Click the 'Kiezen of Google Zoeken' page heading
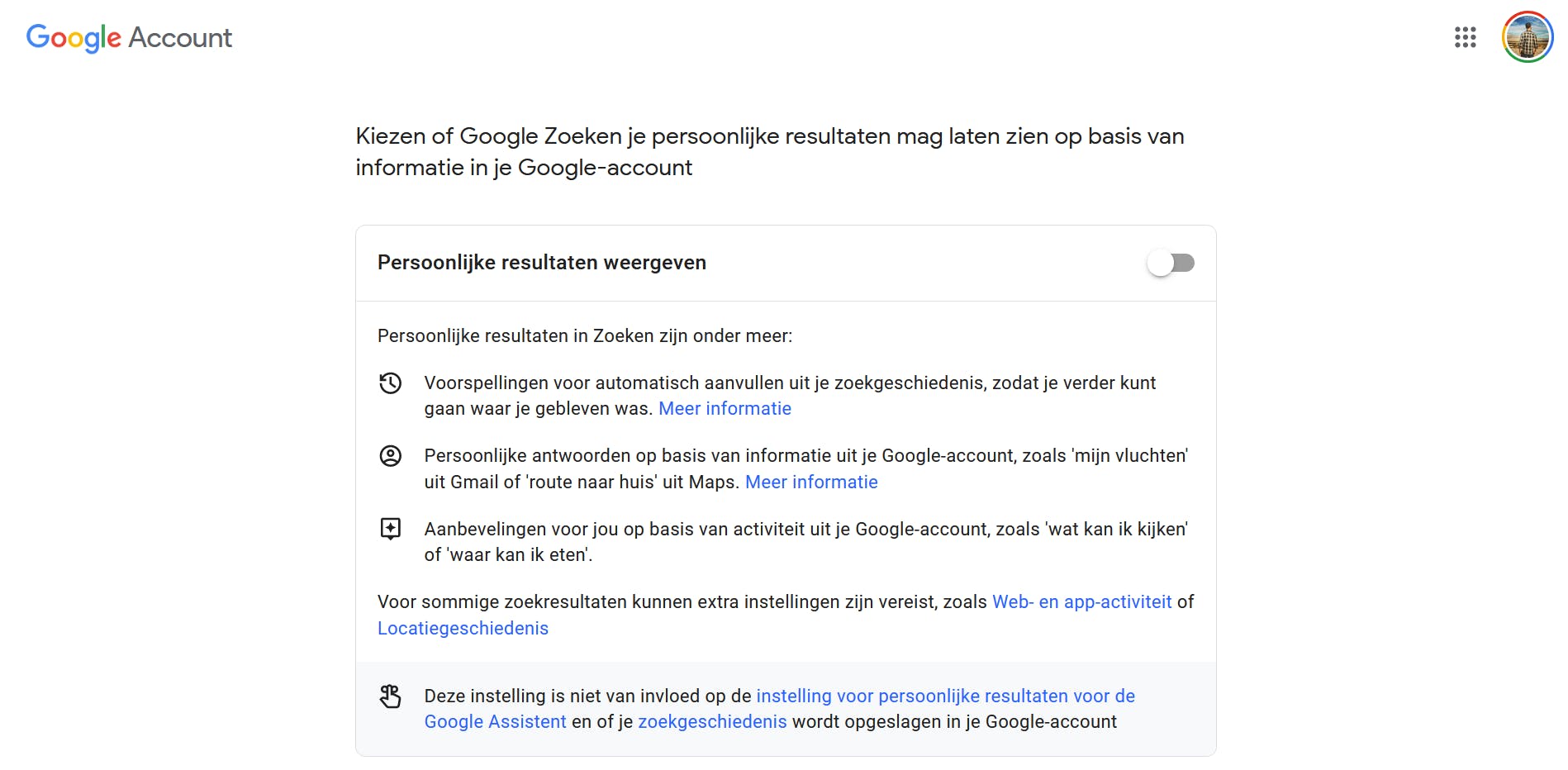 769,152
